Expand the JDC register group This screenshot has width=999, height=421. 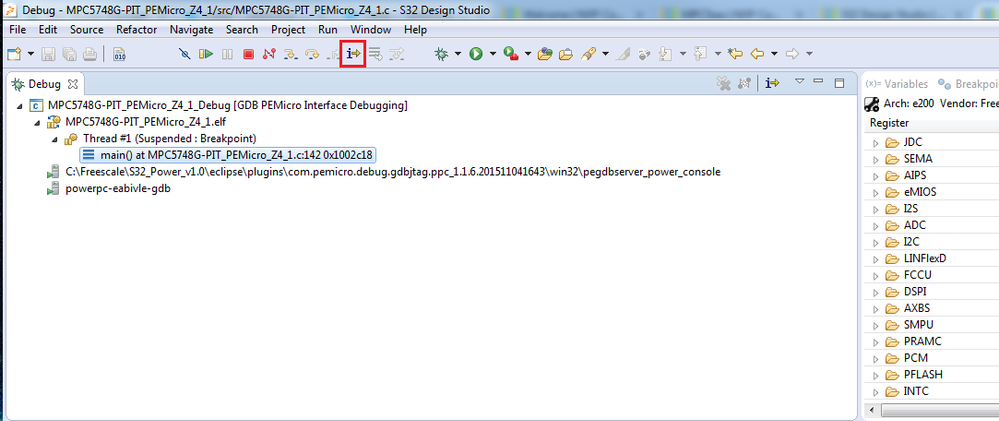tap(875, 142)
